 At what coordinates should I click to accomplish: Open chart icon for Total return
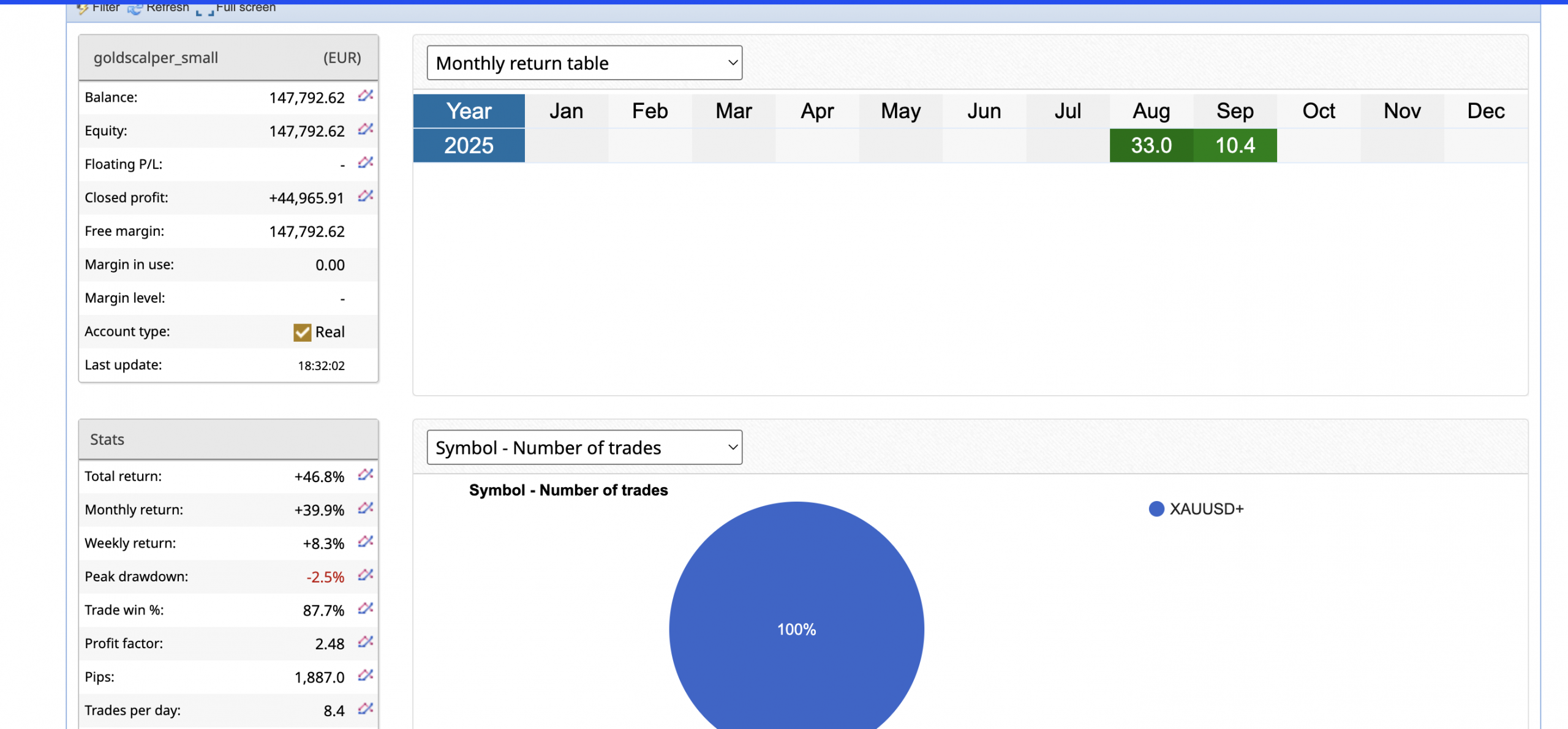pos(366,475)
